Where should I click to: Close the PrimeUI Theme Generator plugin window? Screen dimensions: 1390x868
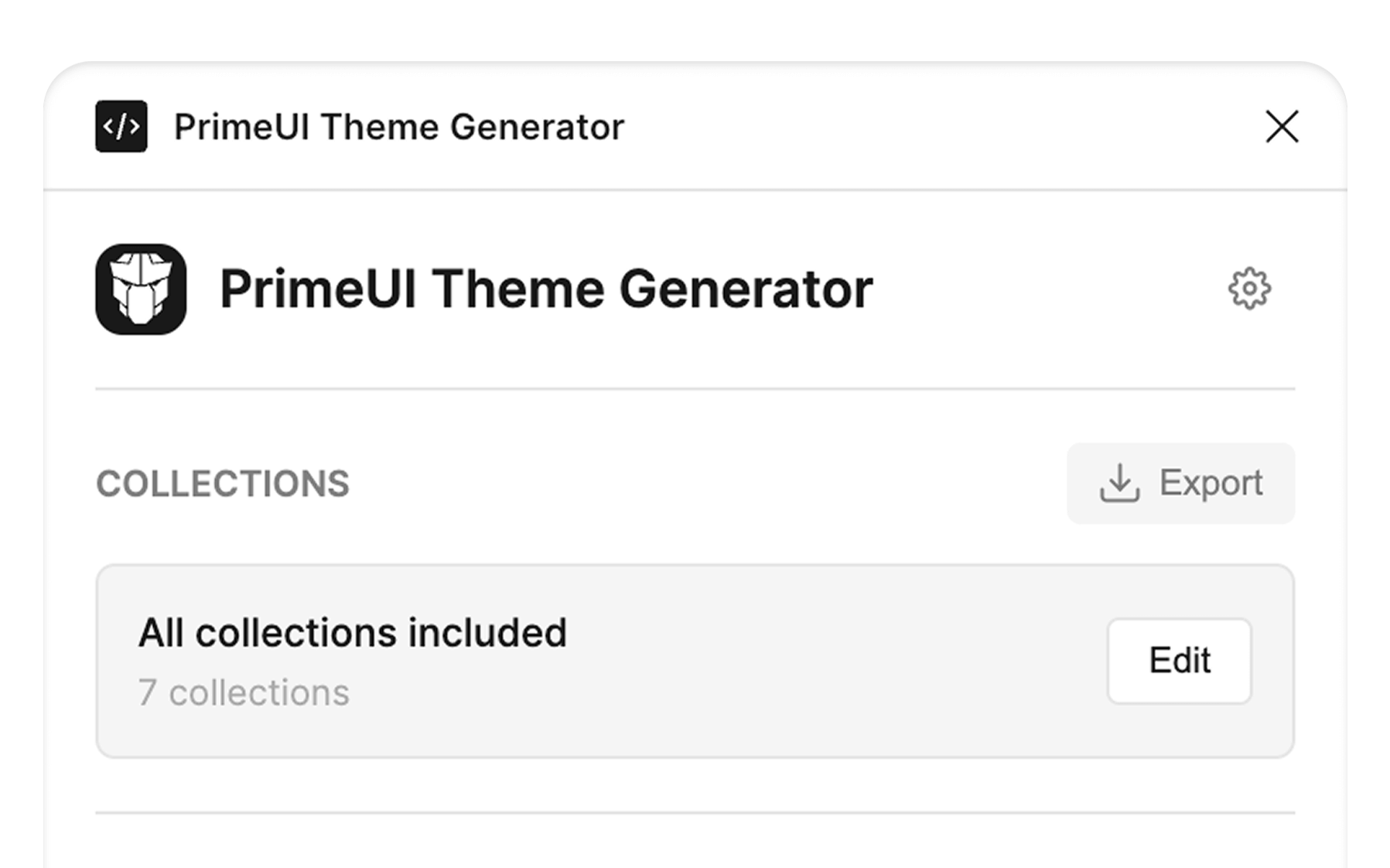(1282, 127)
